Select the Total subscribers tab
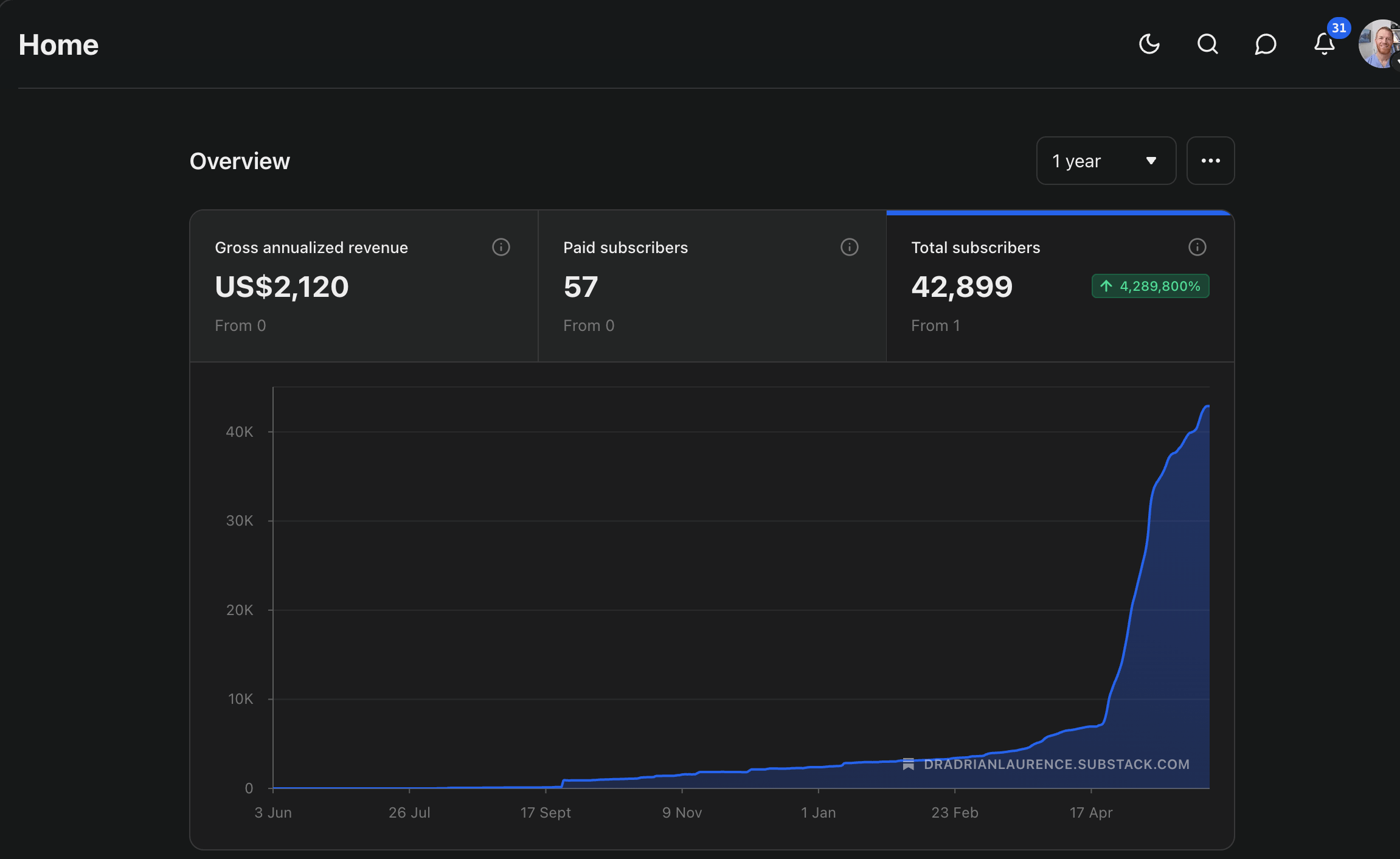Viewport: 1400px width, 859px height. coord(1060,286)
